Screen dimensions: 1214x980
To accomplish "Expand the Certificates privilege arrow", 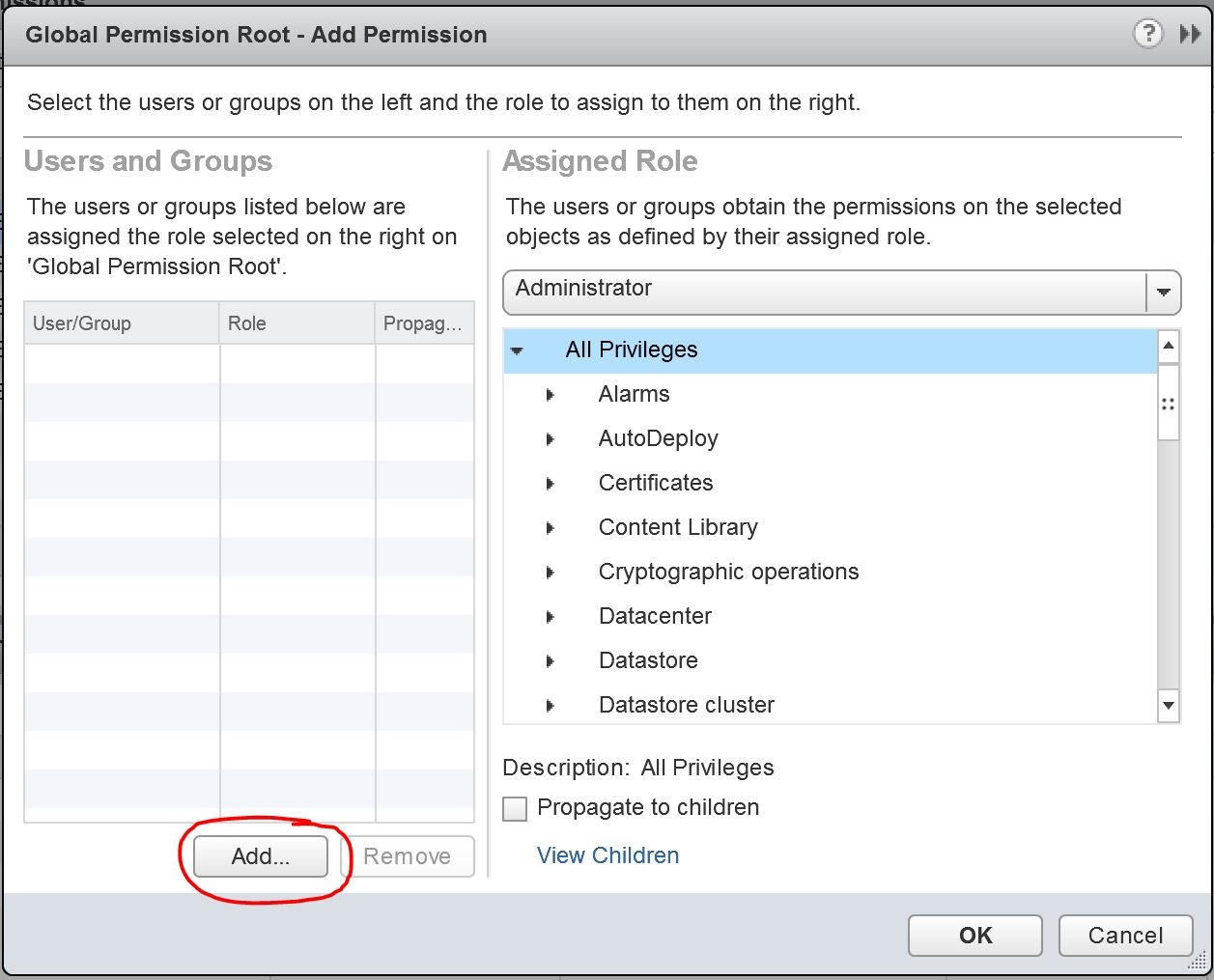I will pyautogui.click(x=550, y=484).
